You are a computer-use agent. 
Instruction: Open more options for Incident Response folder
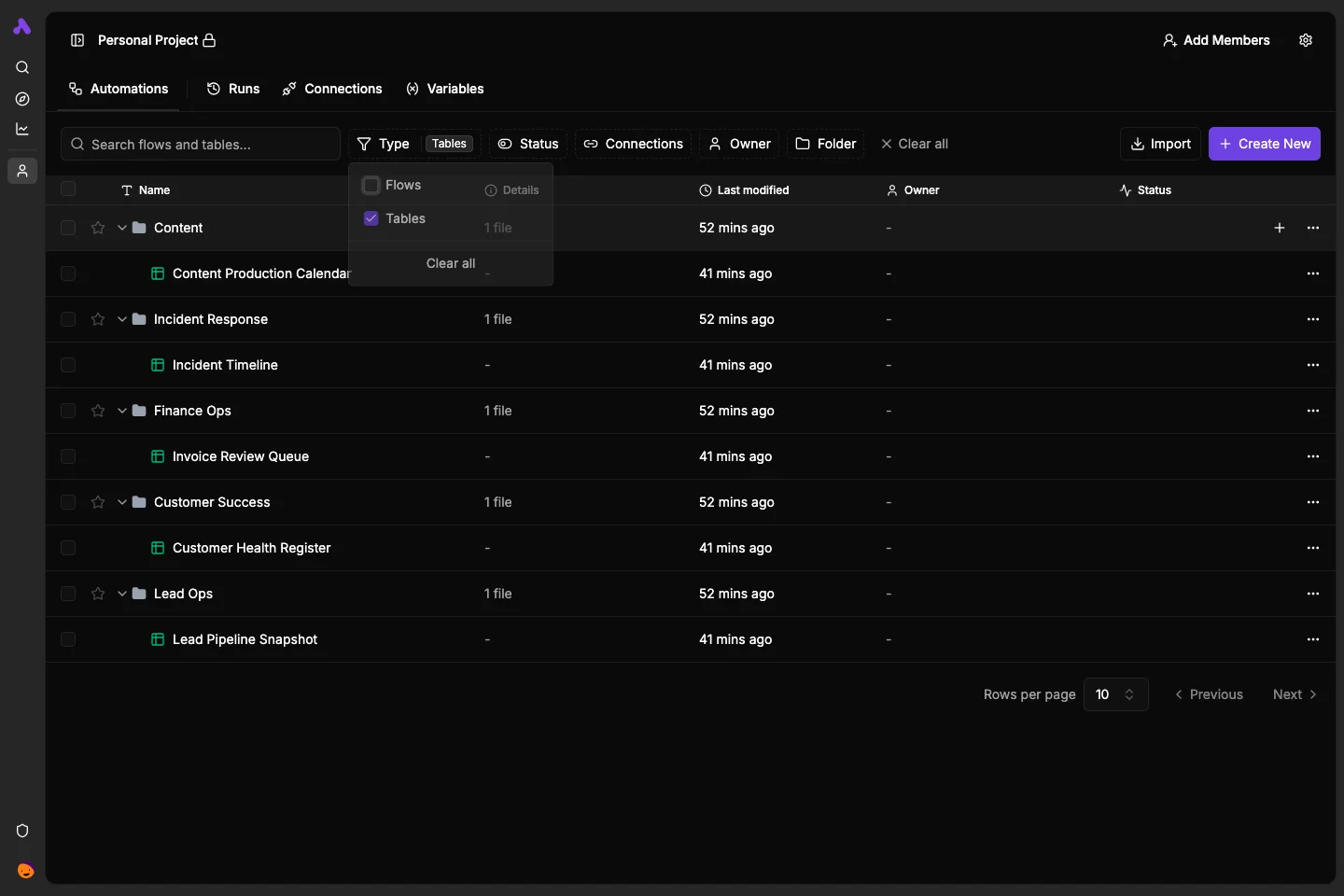(1313, 319)
